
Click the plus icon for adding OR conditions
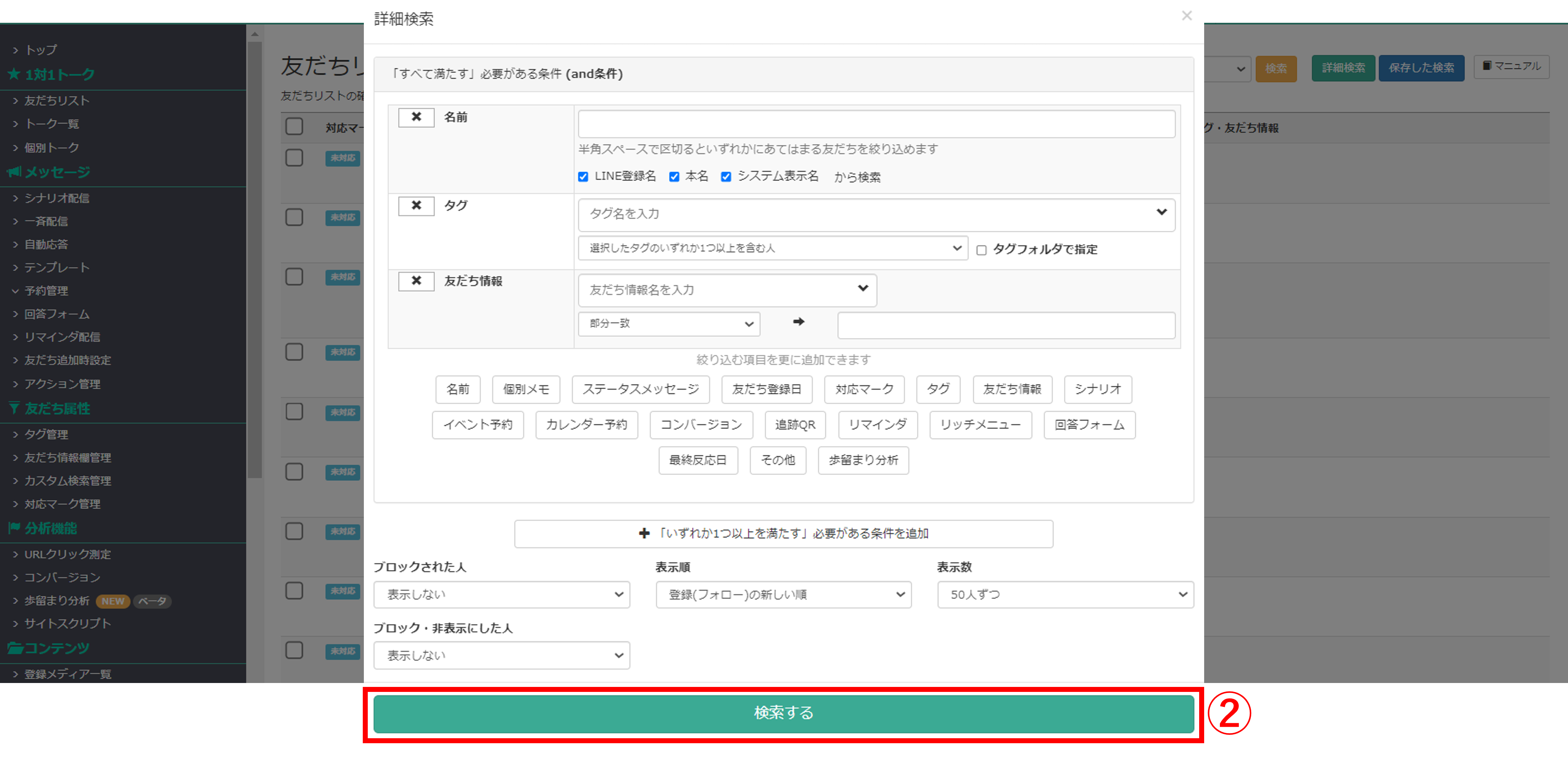click(x=644, y=533)
